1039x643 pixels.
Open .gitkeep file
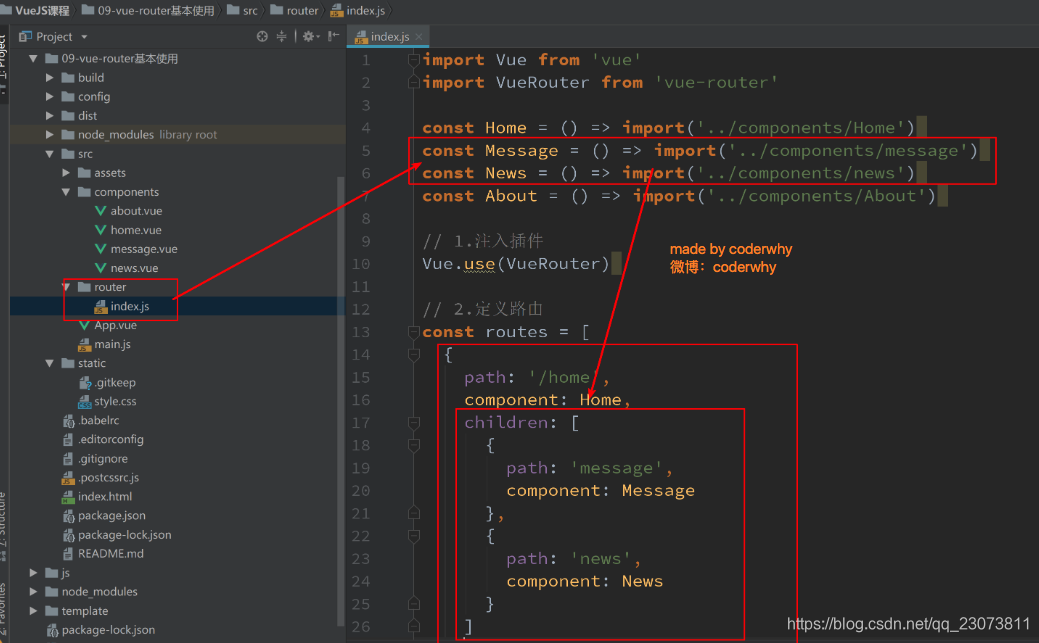click(115, 382)
